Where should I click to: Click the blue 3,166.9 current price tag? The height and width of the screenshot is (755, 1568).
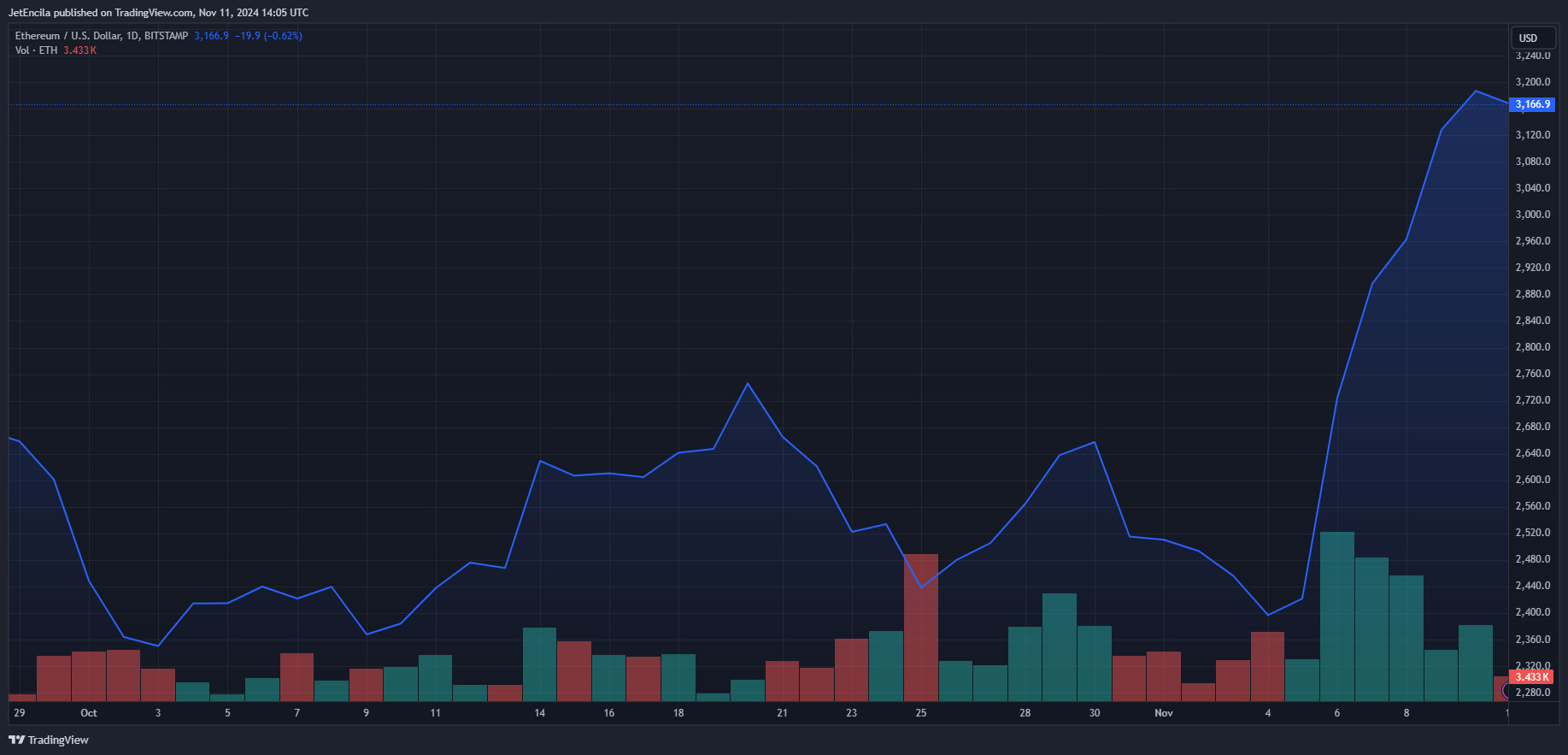click(x=1531, y=104)
